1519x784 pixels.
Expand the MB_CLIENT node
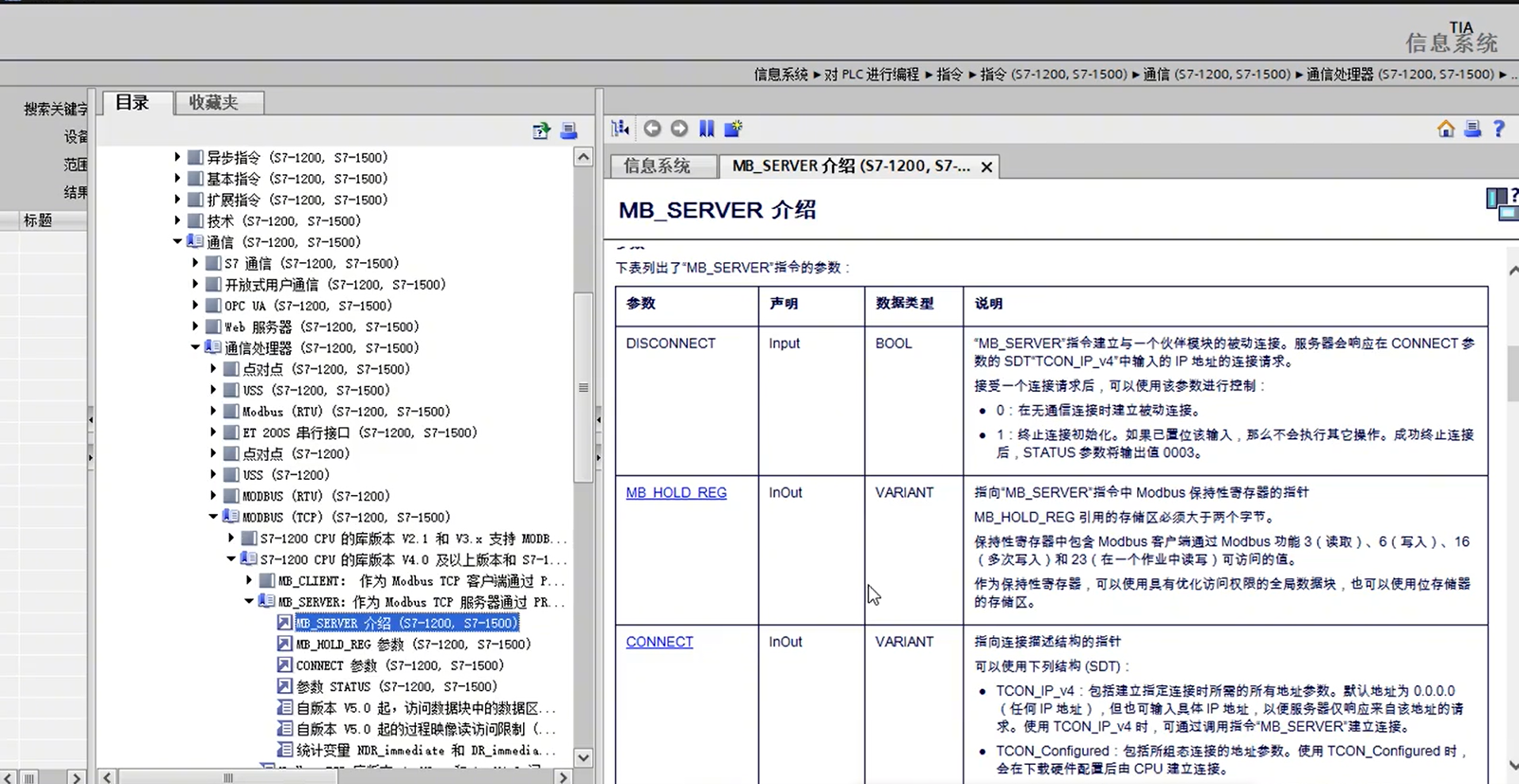[x=250, y=580]
